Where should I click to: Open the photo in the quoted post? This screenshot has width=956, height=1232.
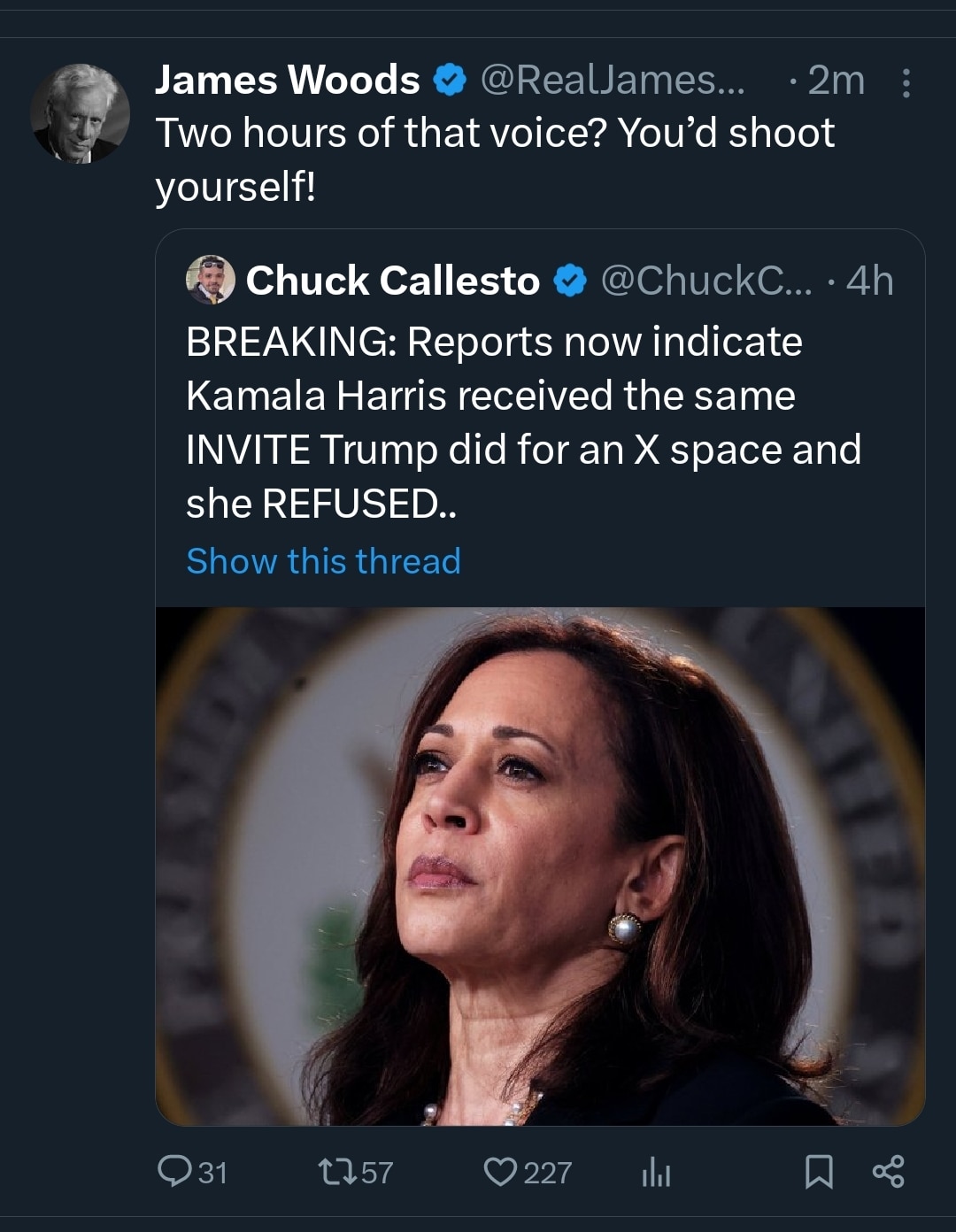coord(540,866)
